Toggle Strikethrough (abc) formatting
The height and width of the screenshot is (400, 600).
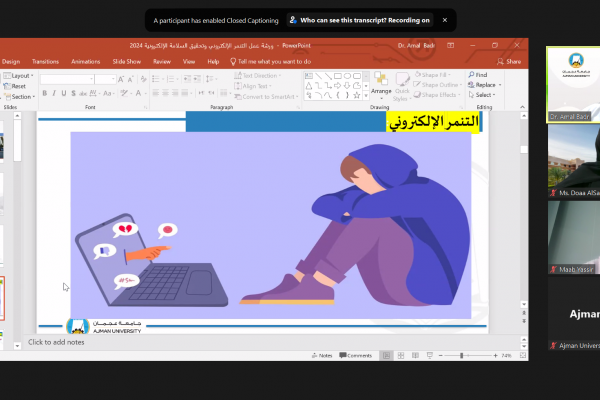[83, 93]
